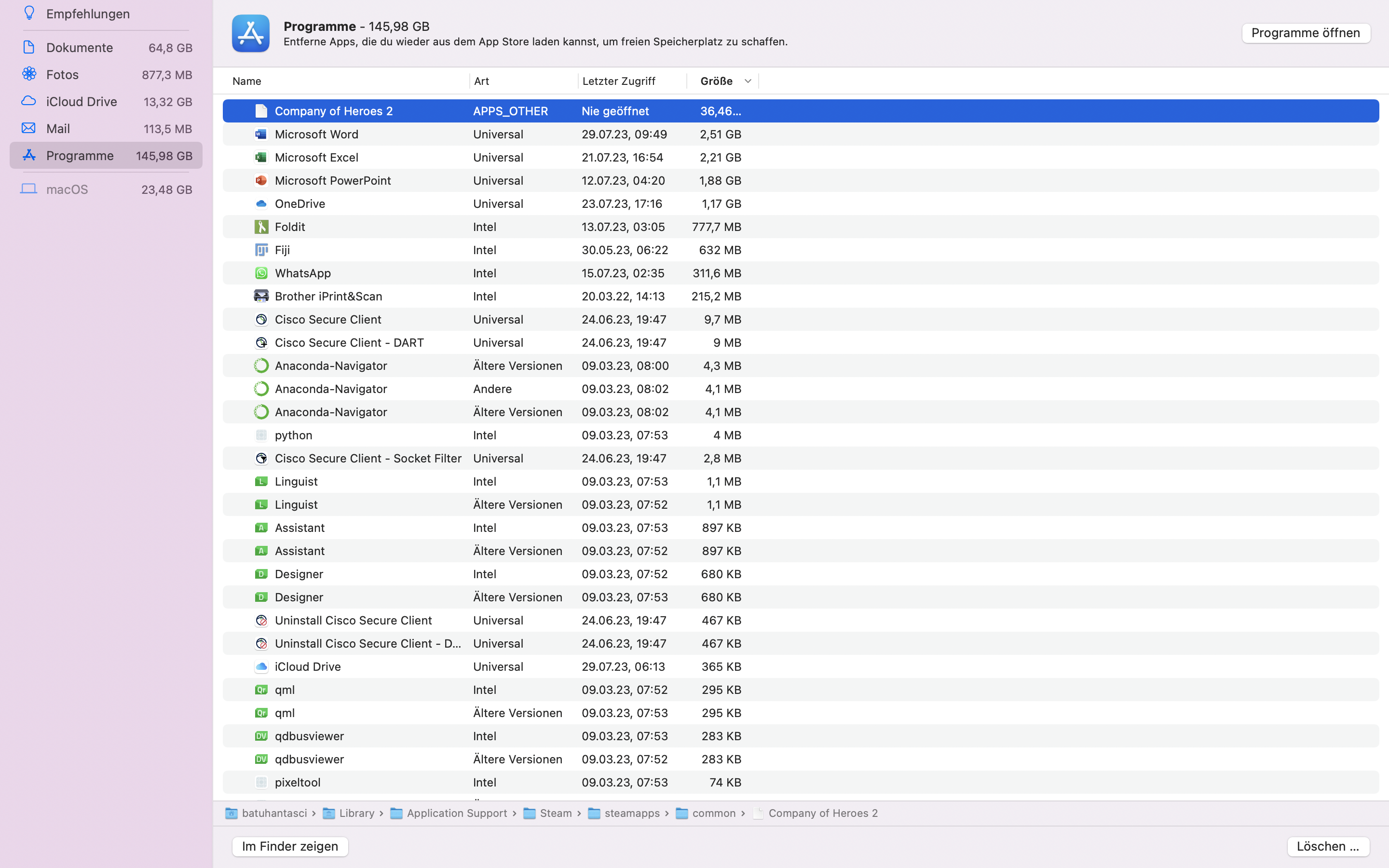Open Empfehlungen in the sidebar
Viewport: 1389px width, 868px height.
(87, 14)
